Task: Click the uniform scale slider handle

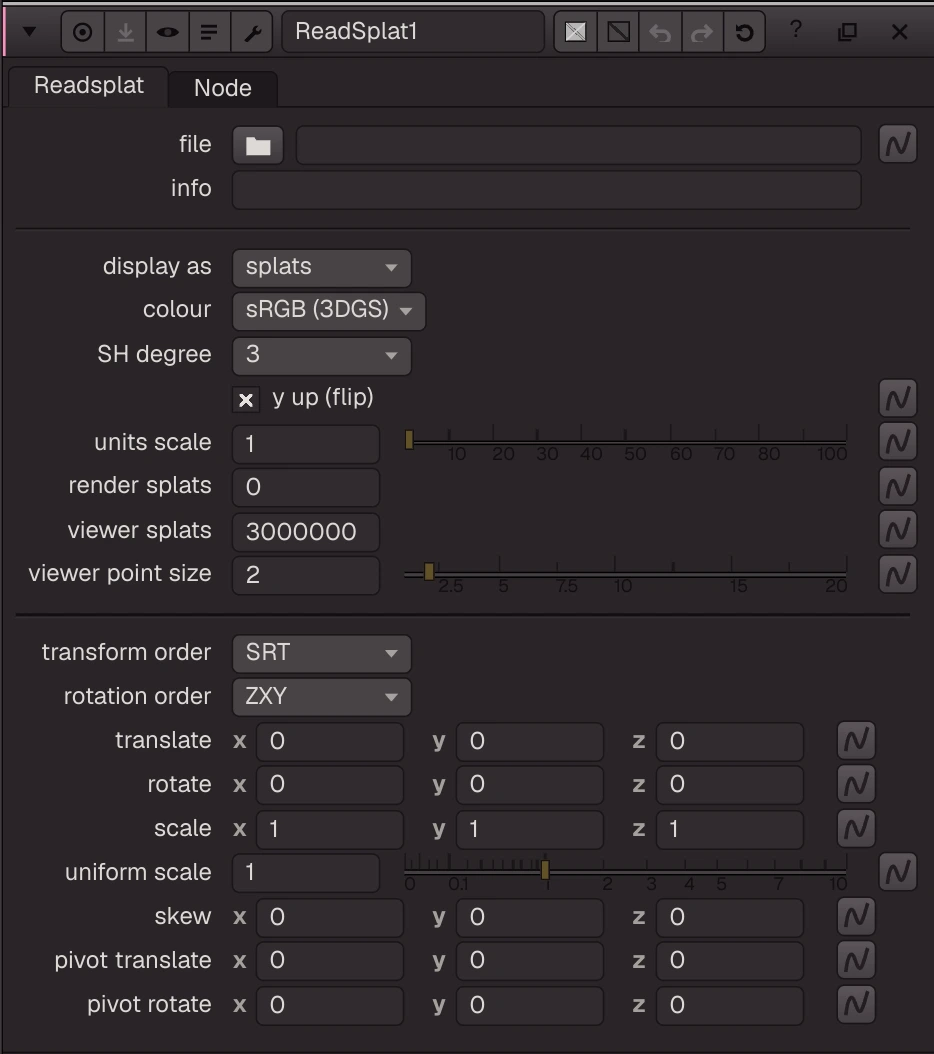Action: point(545,870)
